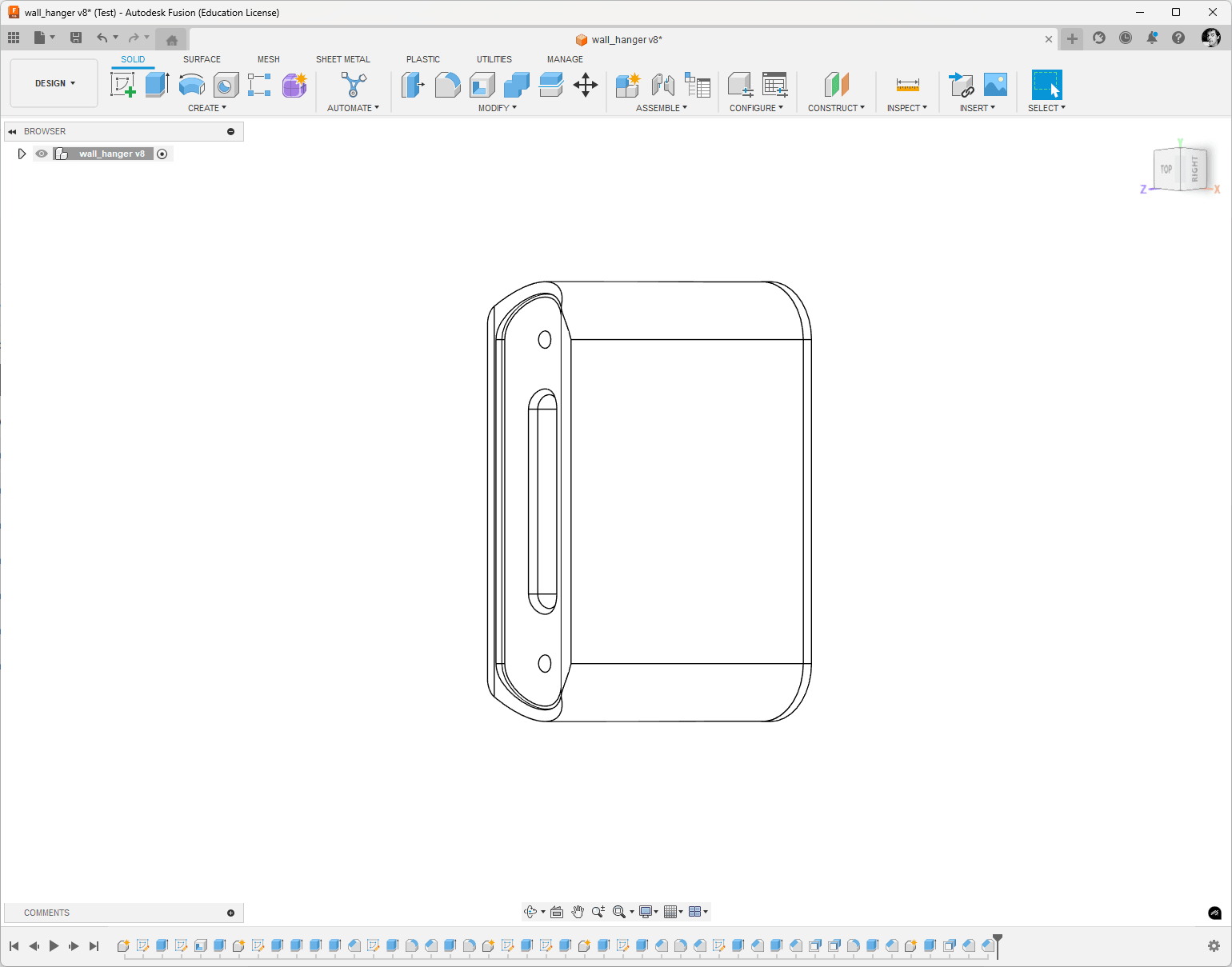The height and width of the screenshot is (967, 1232).
Task: Open the Change Parameters table
Action: pos(775,84)
